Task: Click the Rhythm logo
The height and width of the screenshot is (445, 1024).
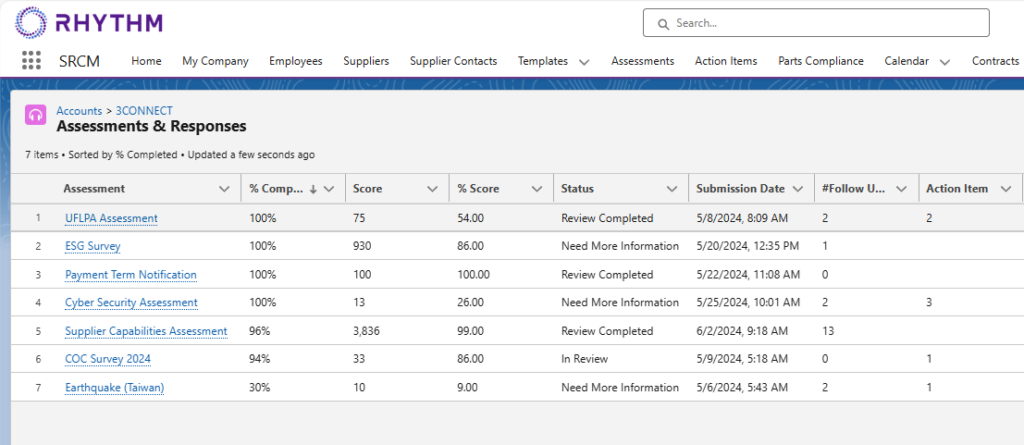Action: point(90,23)
